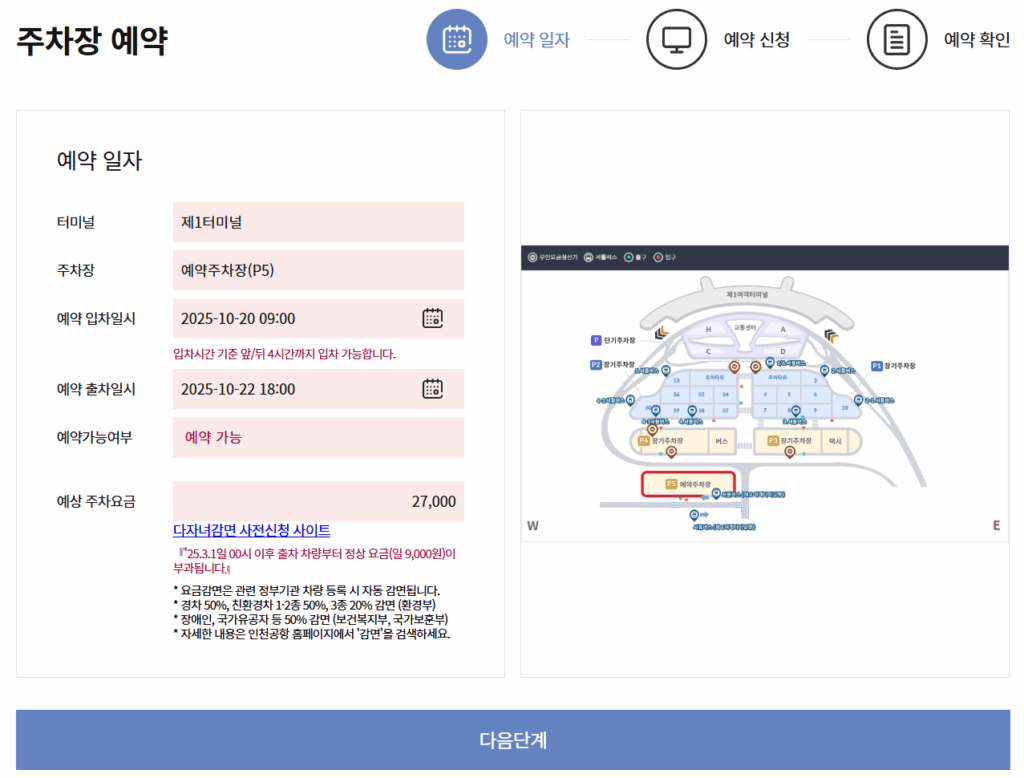
Task: Click the purple P 단기주차장 badge
Action: coord(596,340)
